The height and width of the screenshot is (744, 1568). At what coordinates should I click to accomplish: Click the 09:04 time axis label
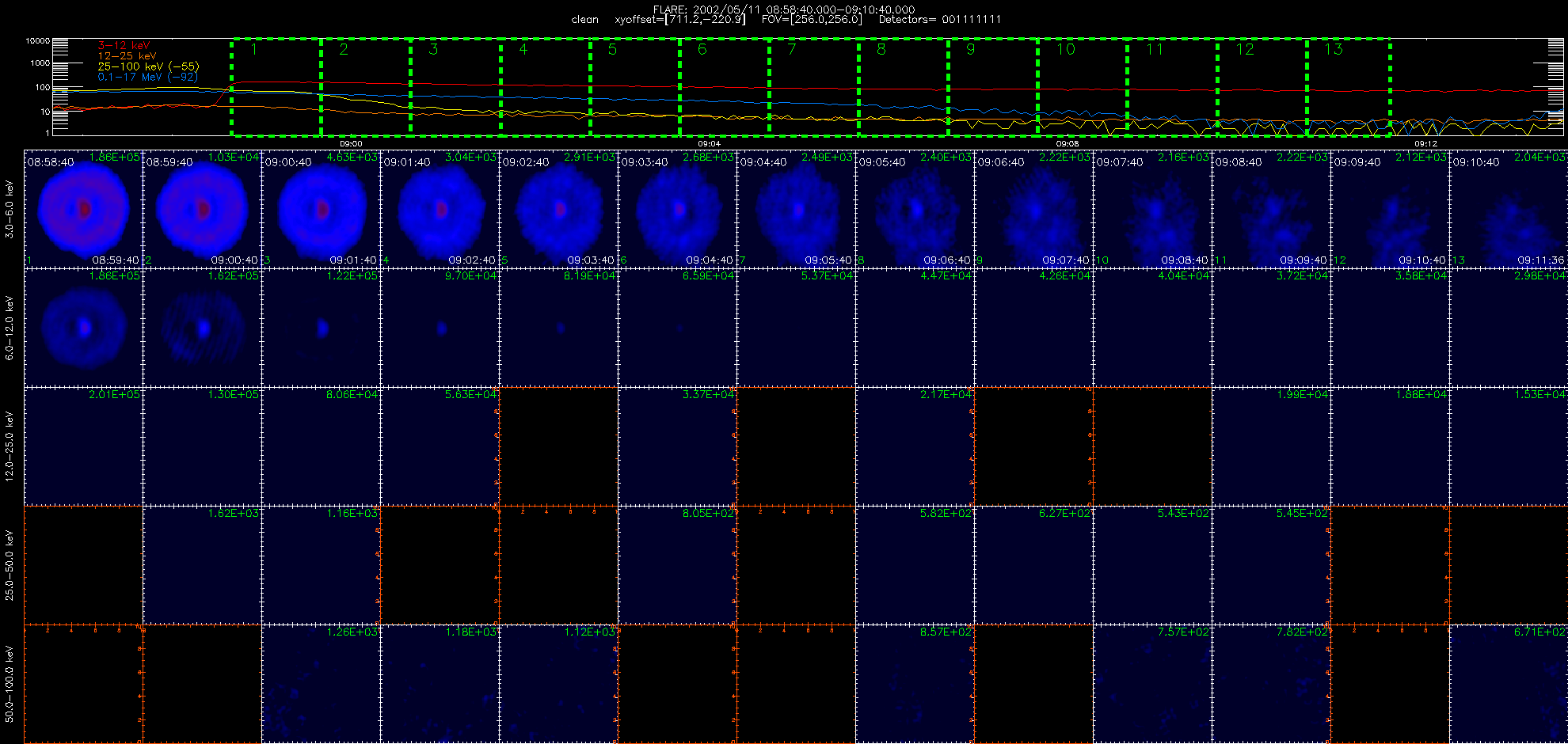pyautogui.click(x=709, y=144)
